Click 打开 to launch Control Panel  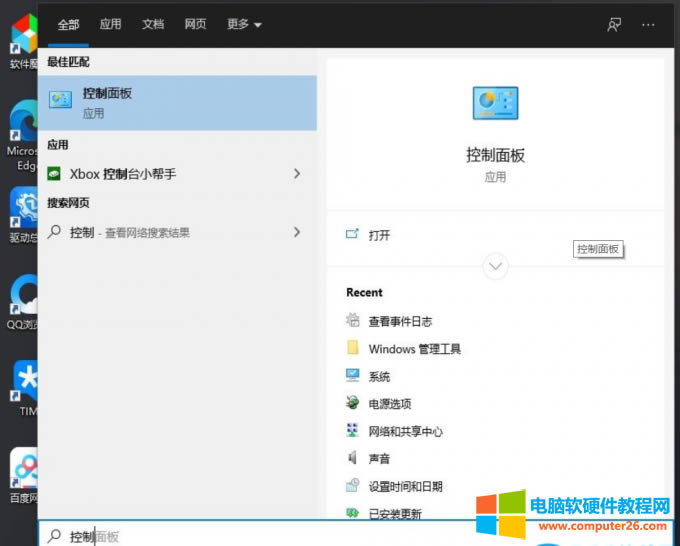click(x=379, y=235)
